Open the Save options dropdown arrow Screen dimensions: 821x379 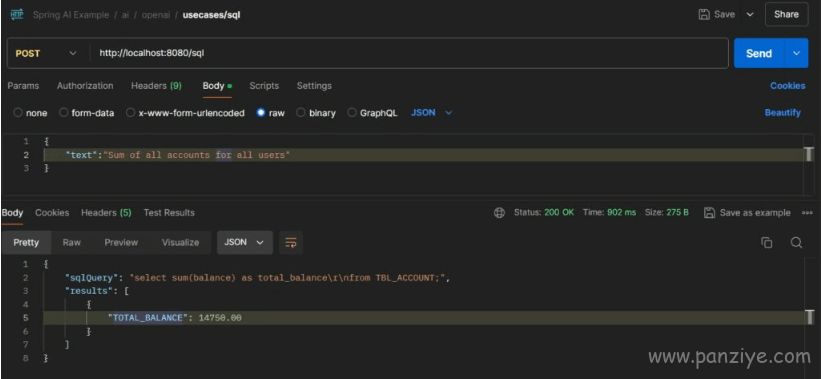(x=750, y=15)
